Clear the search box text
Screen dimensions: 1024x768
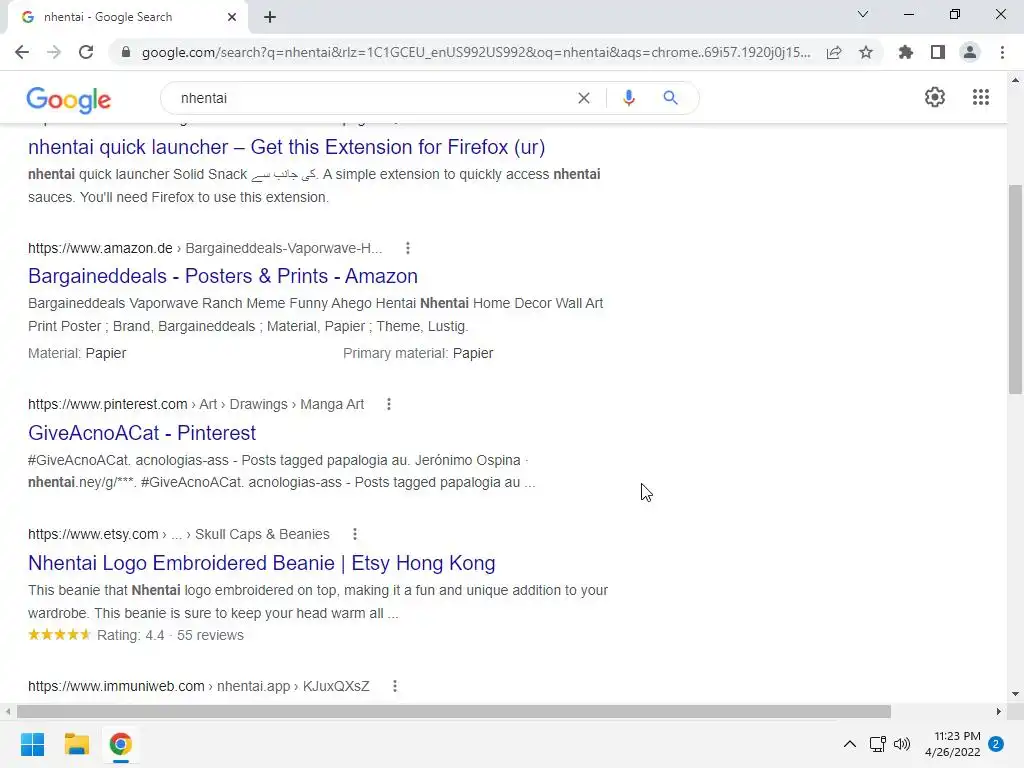[584, 98]
